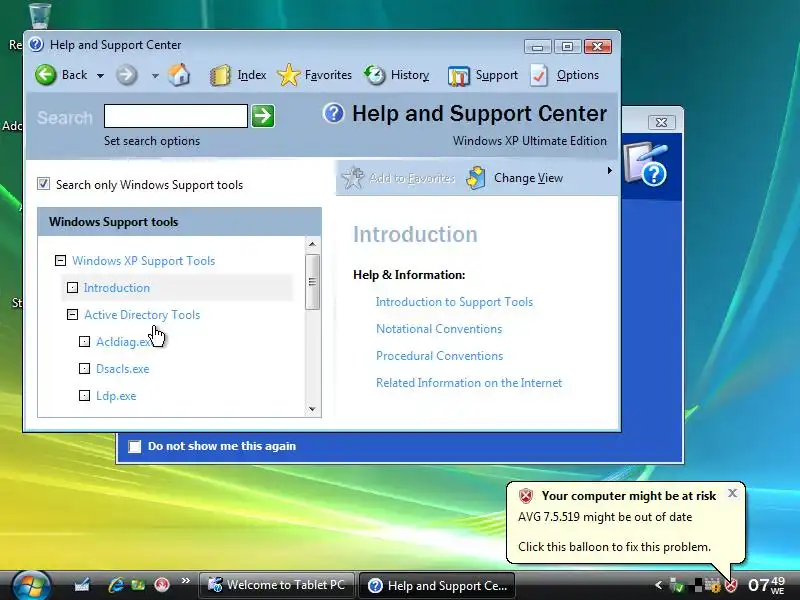The height and width of the screenshot is (600, 800).
Task: Open the History toolbar item
Action: (x=396, y=75)
